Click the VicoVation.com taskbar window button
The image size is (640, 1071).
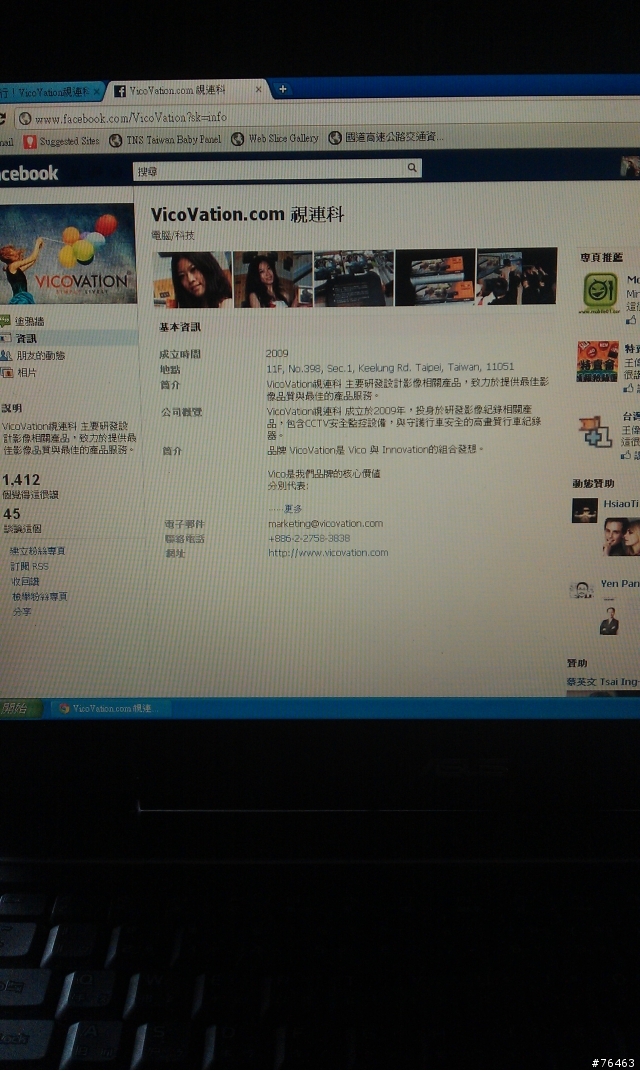click(109, 708)
